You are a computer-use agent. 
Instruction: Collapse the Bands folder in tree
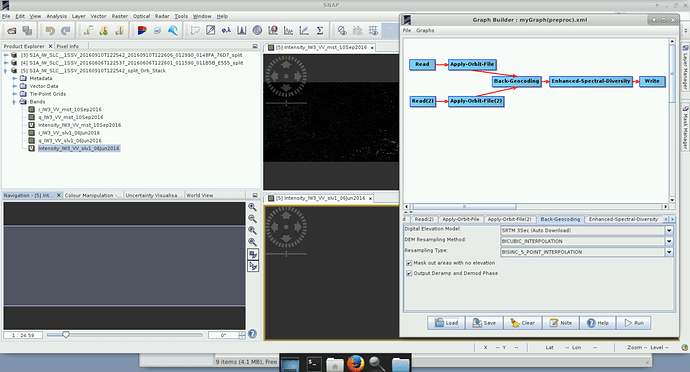click(14, 102)
